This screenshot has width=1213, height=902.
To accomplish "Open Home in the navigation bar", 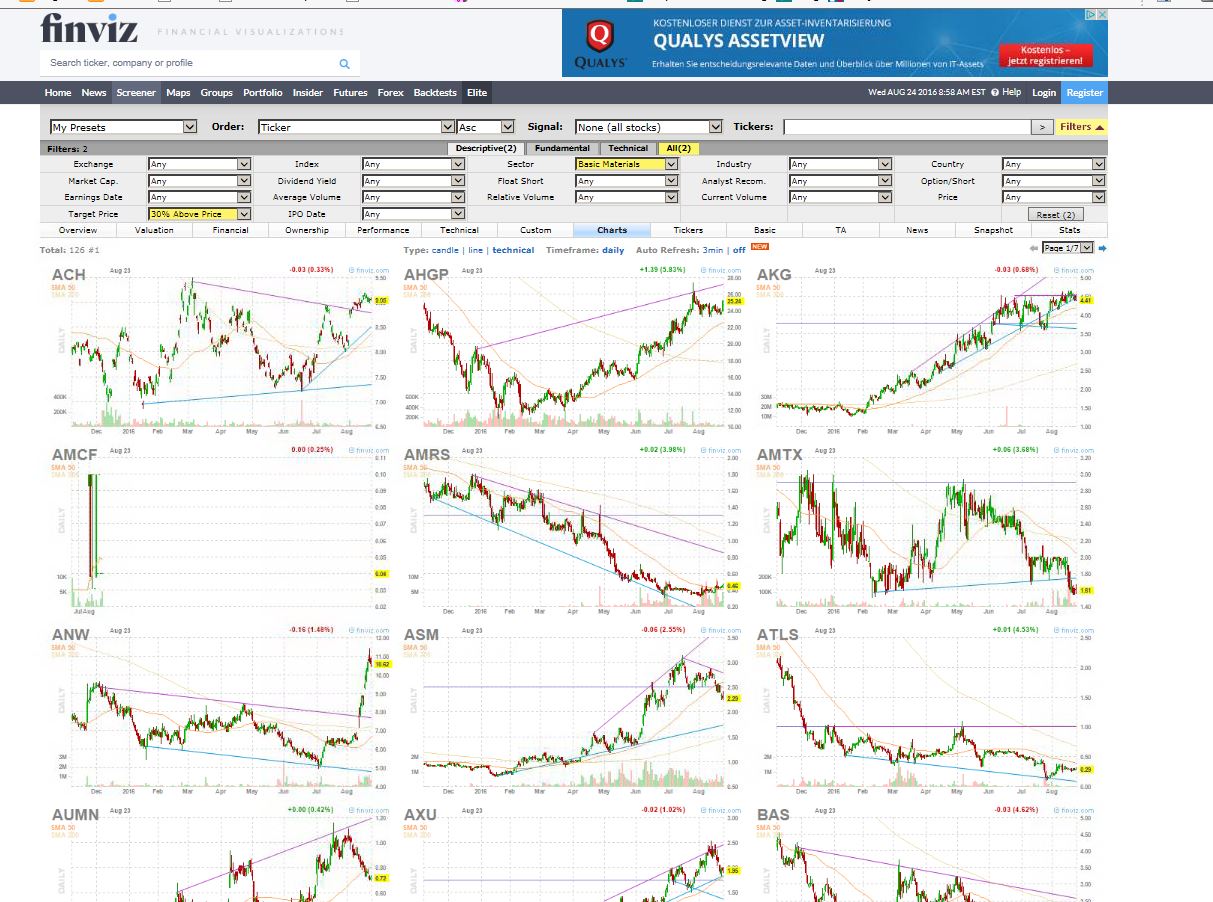I will (58, 93).
